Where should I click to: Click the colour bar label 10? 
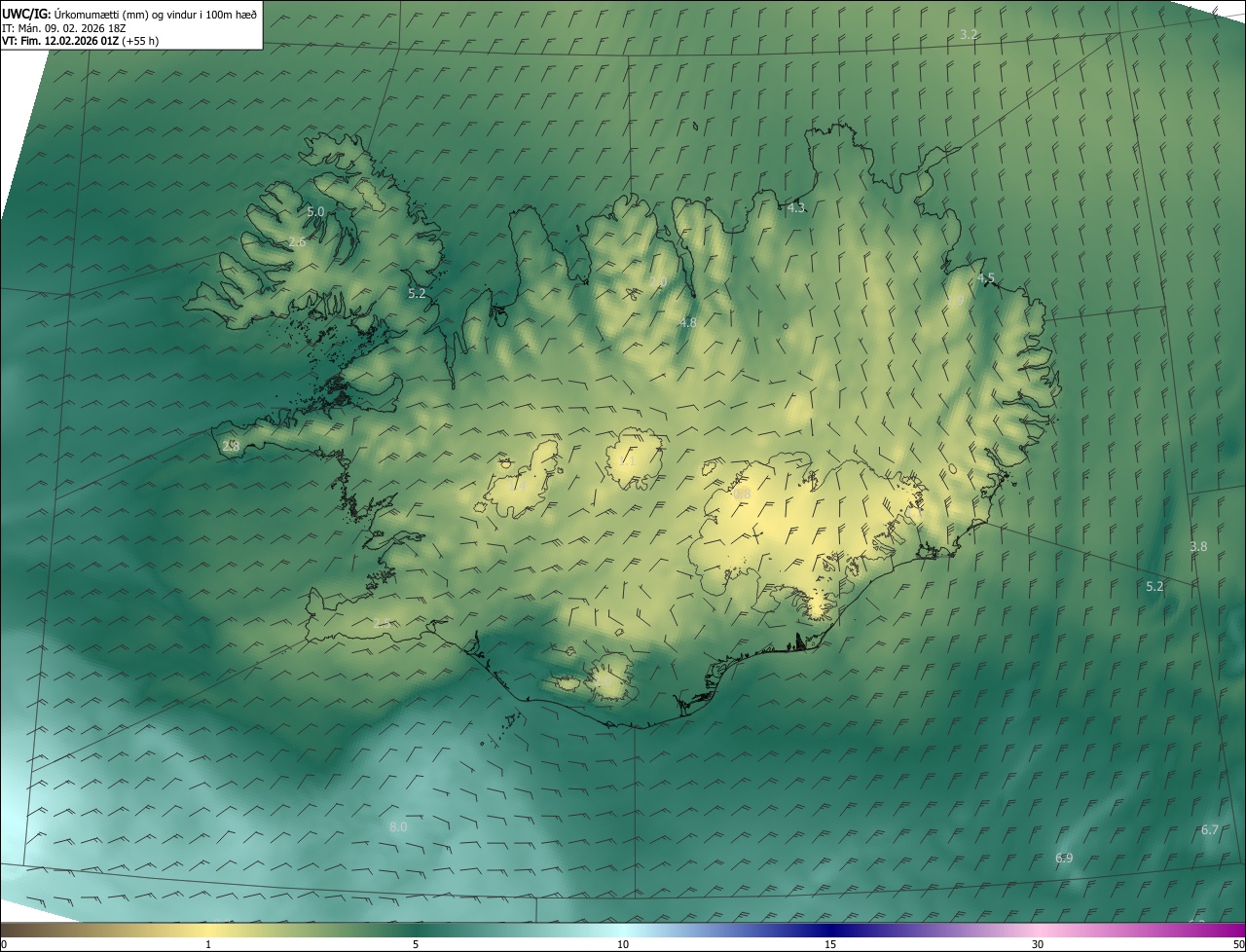coord(623,944)
